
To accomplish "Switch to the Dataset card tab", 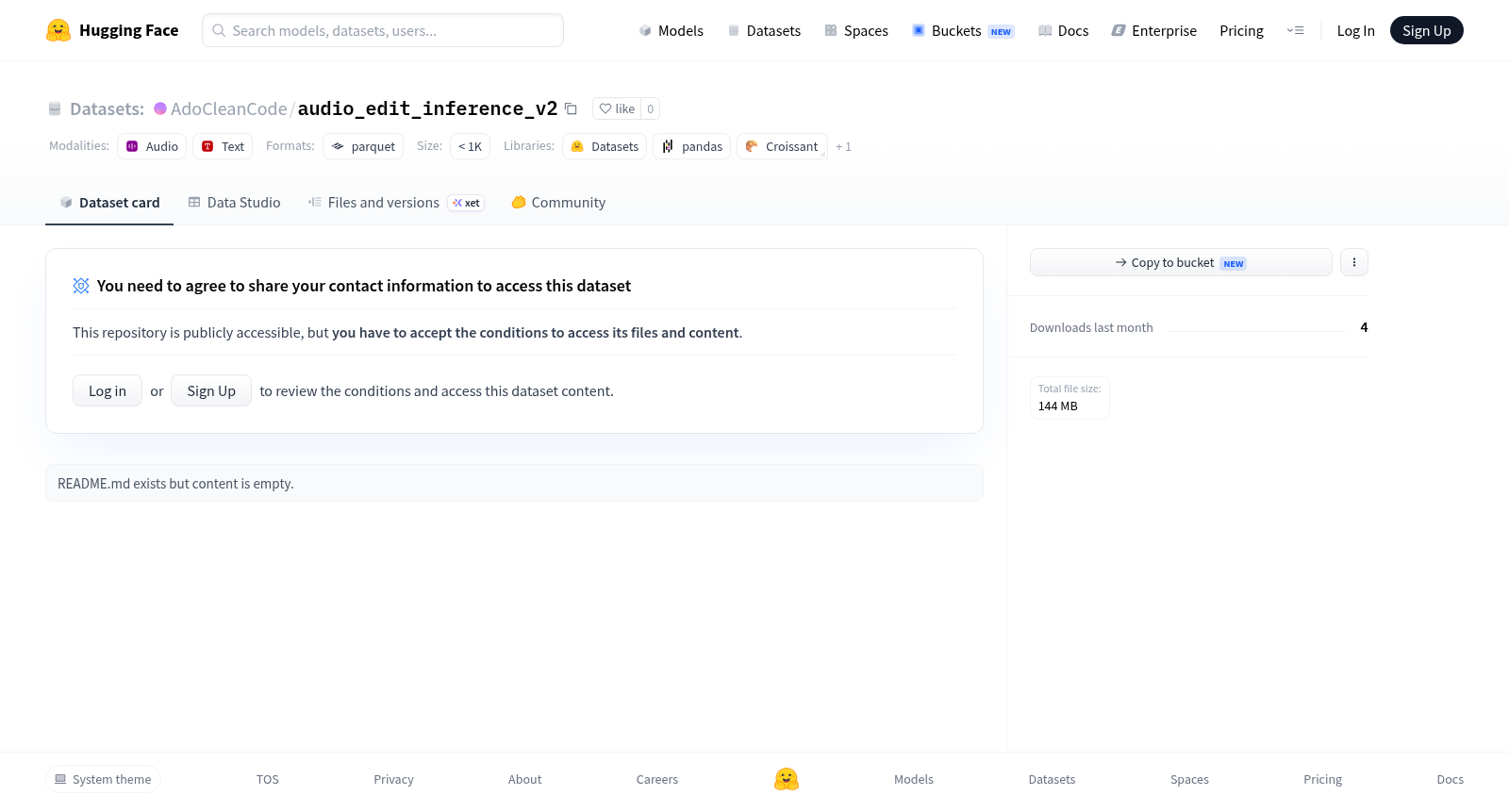I will tap(109, 202).
